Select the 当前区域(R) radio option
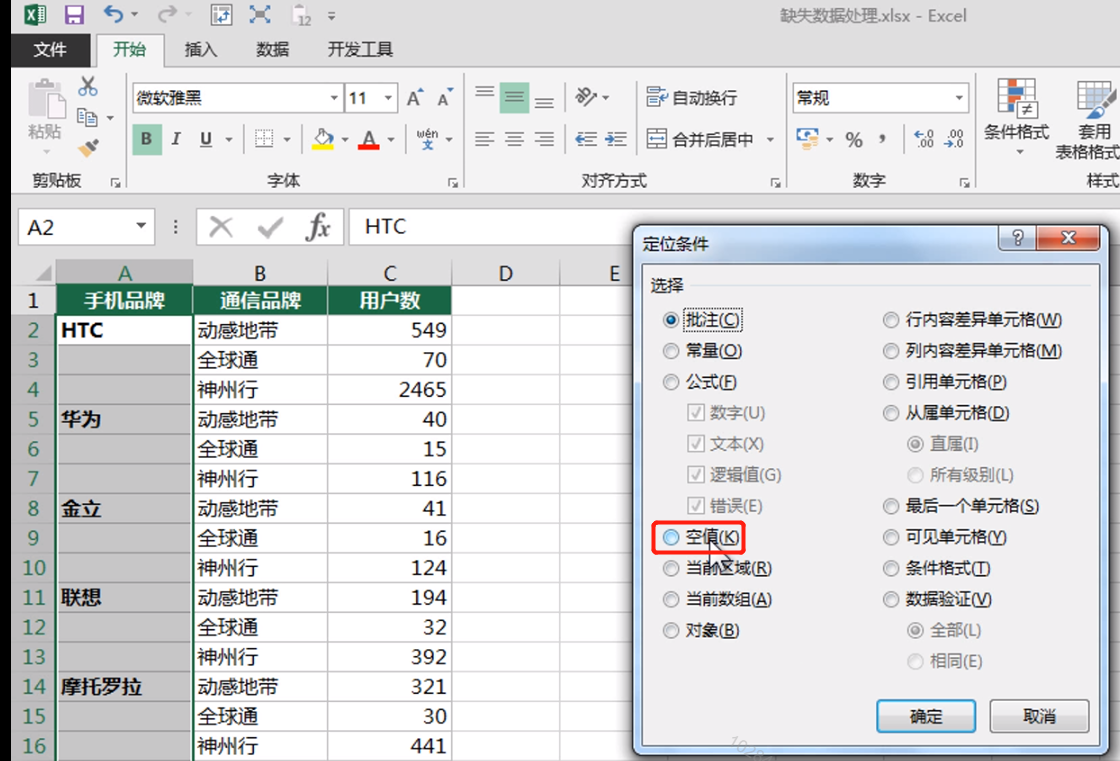Viewport: 1120px width, 761px height. tap(717, 569)
